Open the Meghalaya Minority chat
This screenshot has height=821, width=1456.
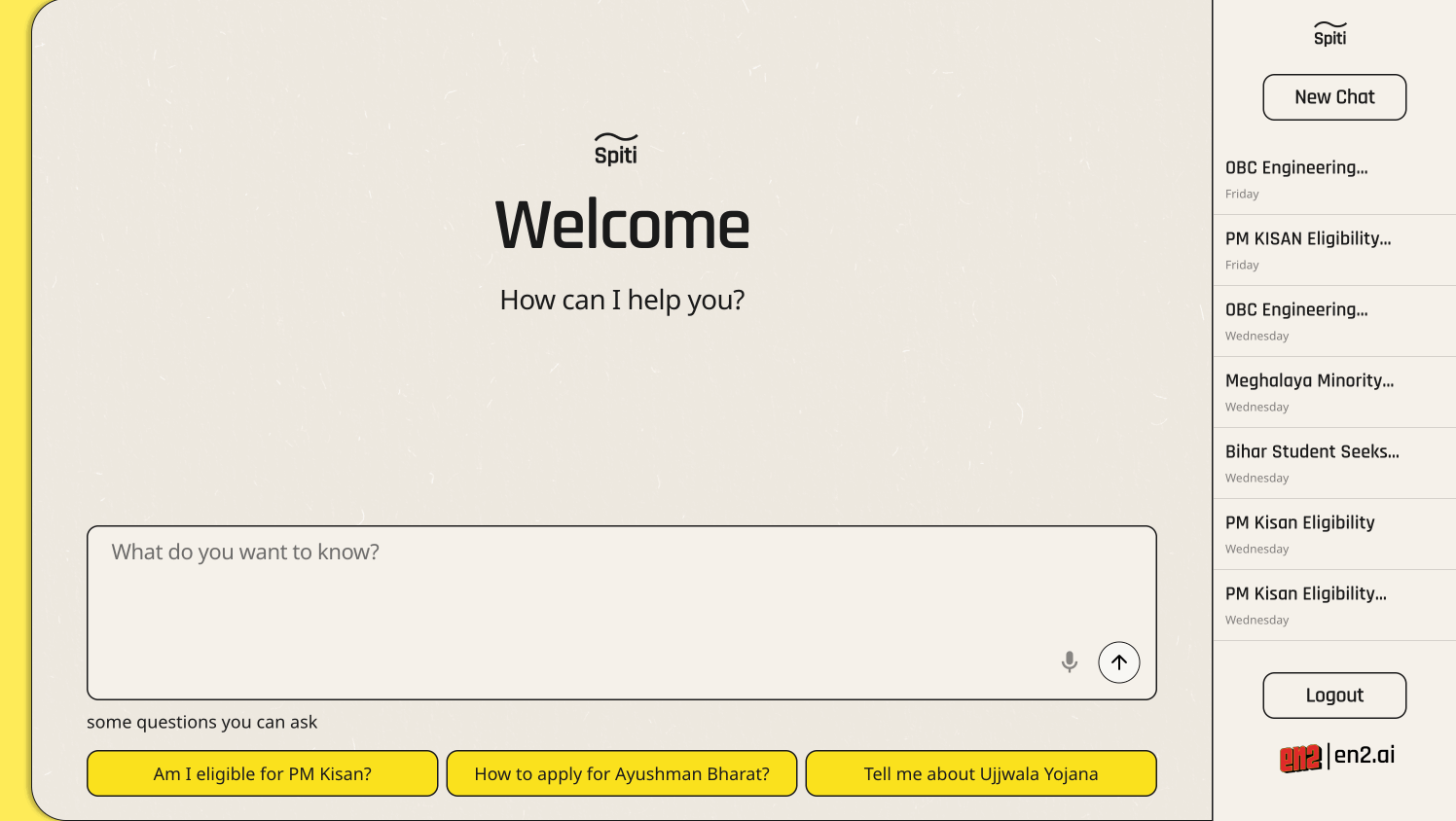pos(1333,392)
